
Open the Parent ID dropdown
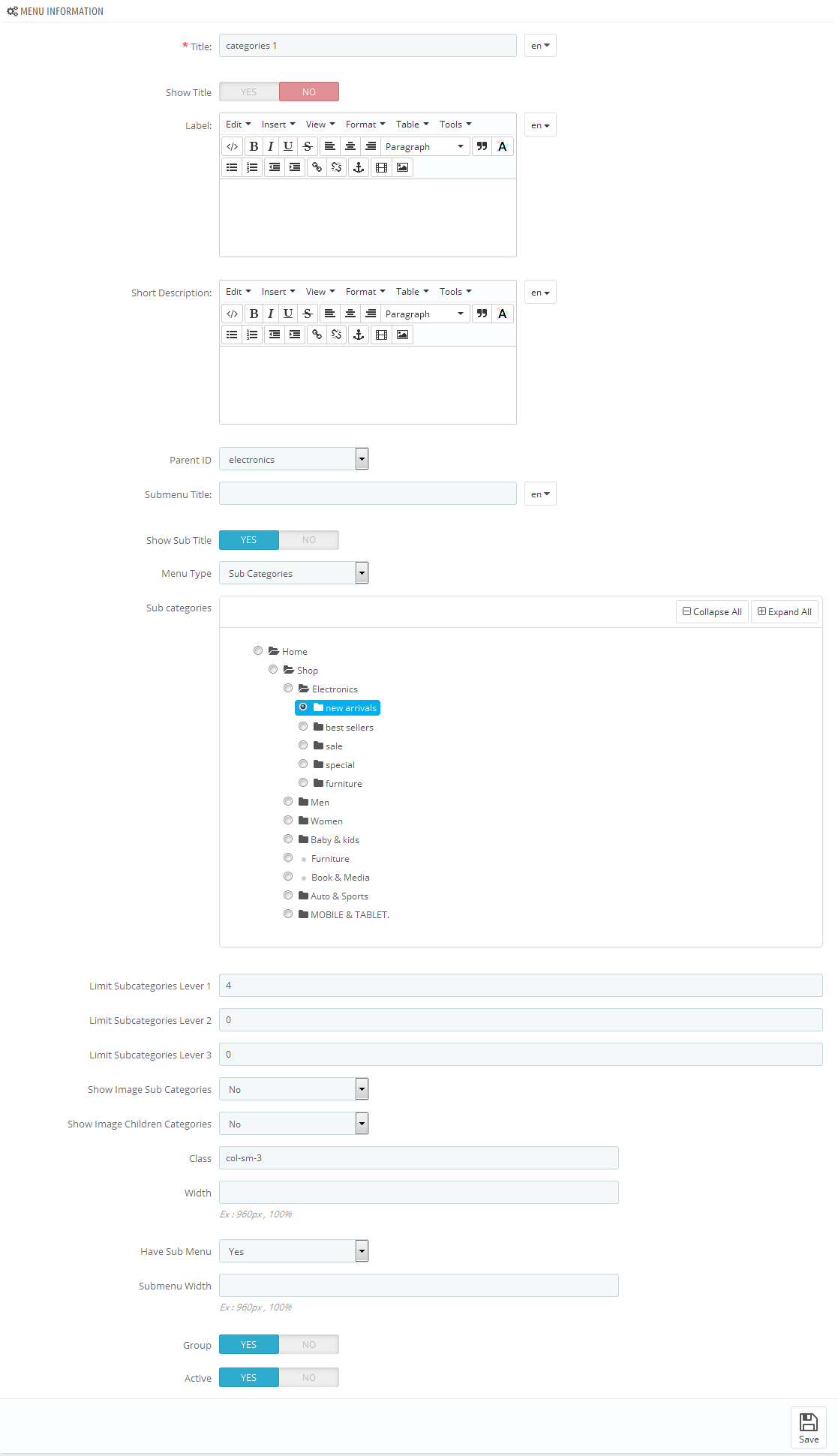click(x=293, y=459)
